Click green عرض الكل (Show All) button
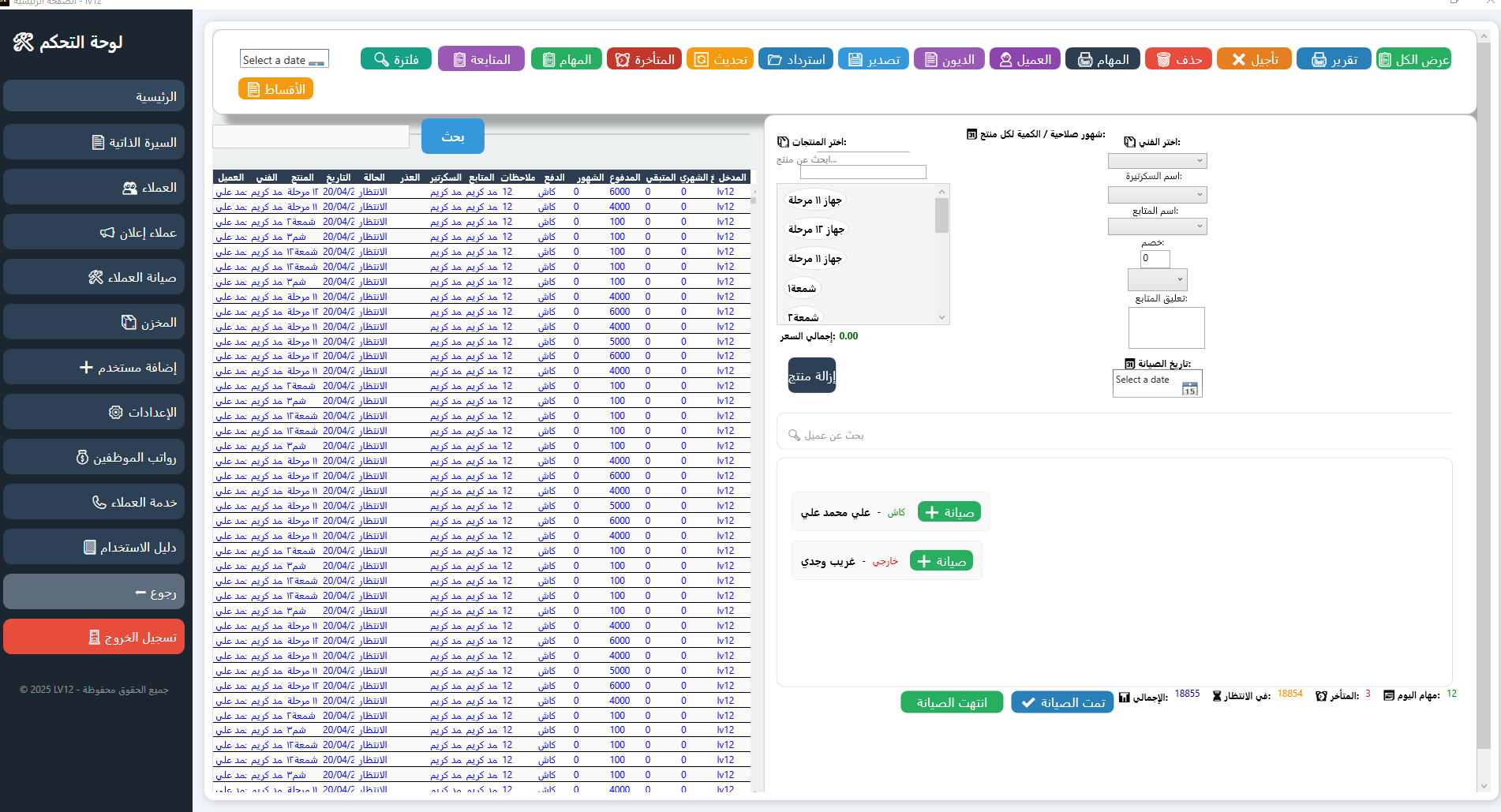 (1413, 59)
